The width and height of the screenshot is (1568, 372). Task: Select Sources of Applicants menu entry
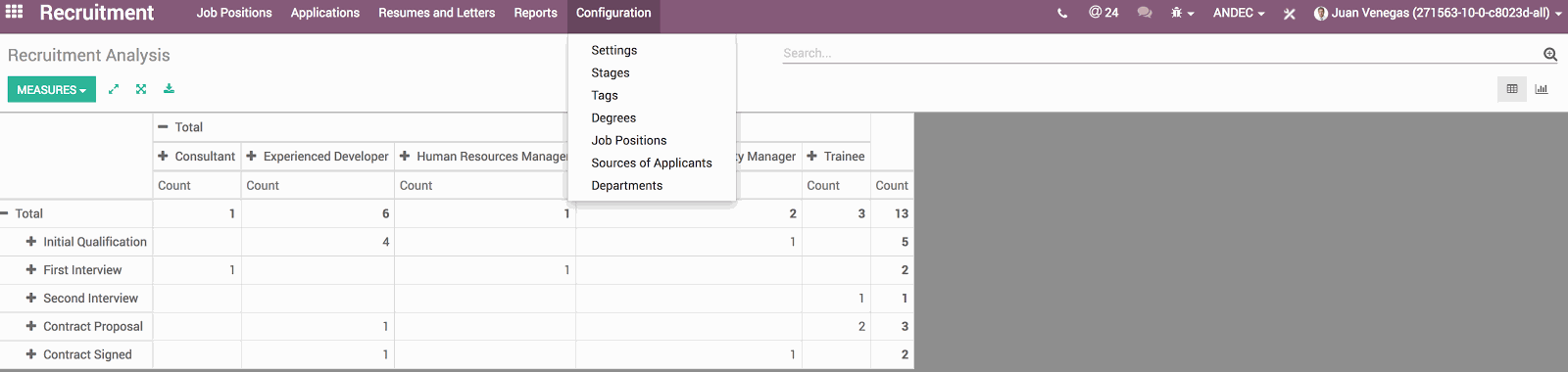point(652,163)
